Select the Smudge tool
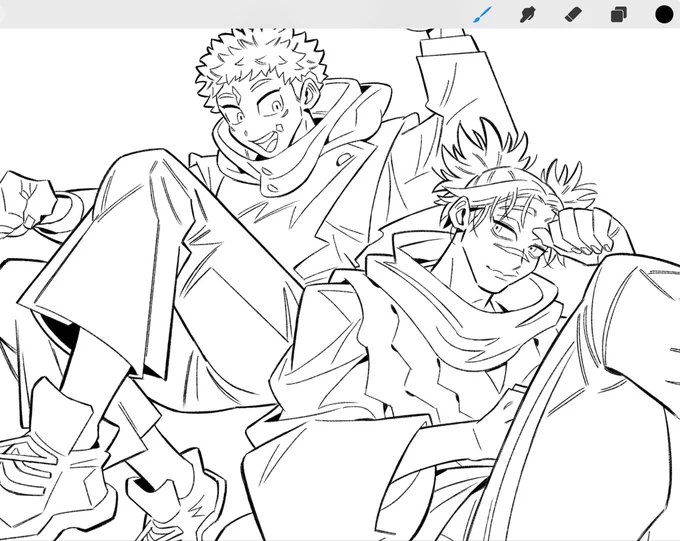 [x=528, y=15]
